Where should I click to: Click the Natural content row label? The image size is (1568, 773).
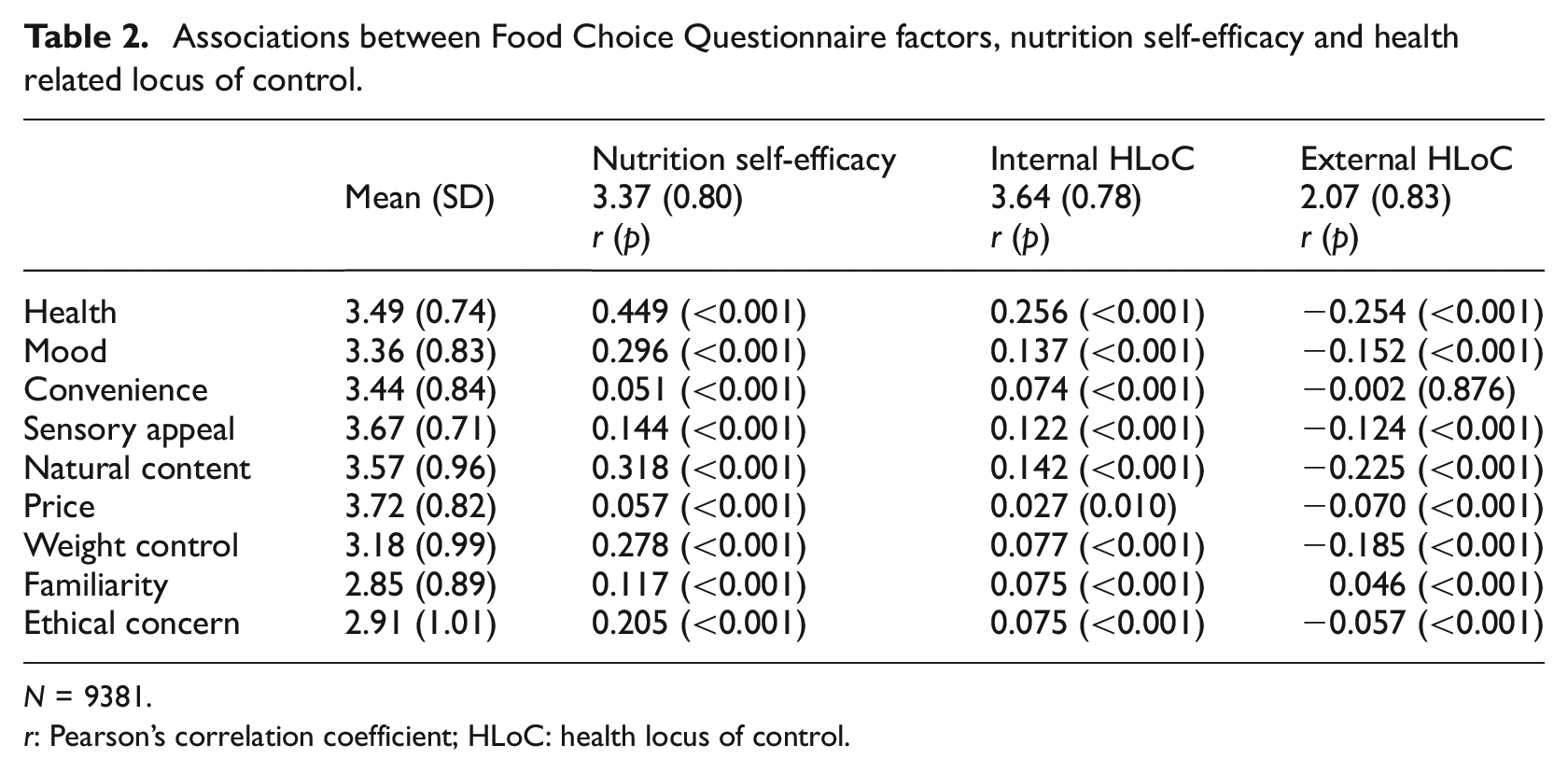point(137,468)
